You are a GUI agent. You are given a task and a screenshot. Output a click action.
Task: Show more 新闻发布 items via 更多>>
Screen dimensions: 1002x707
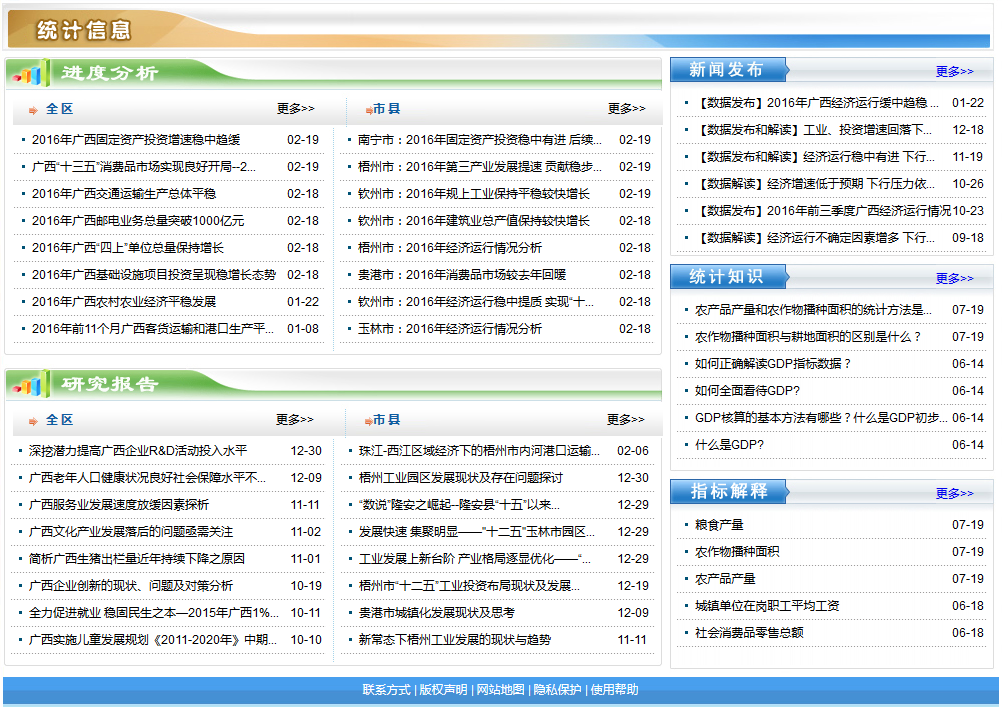click(x=954, y=72)
